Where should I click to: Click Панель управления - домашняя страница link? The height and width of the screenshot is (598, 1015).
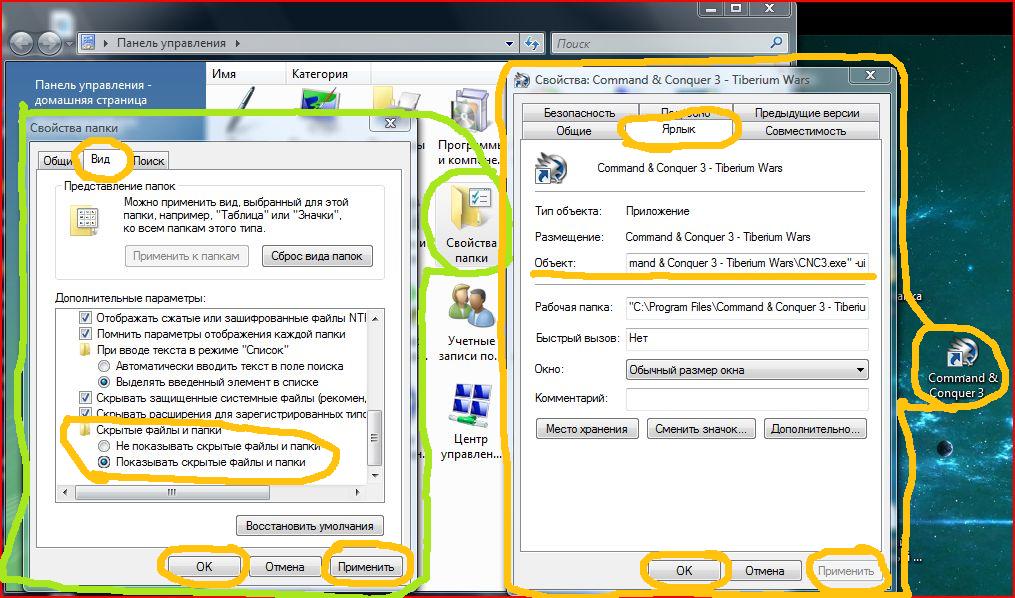tap(93, 93)
